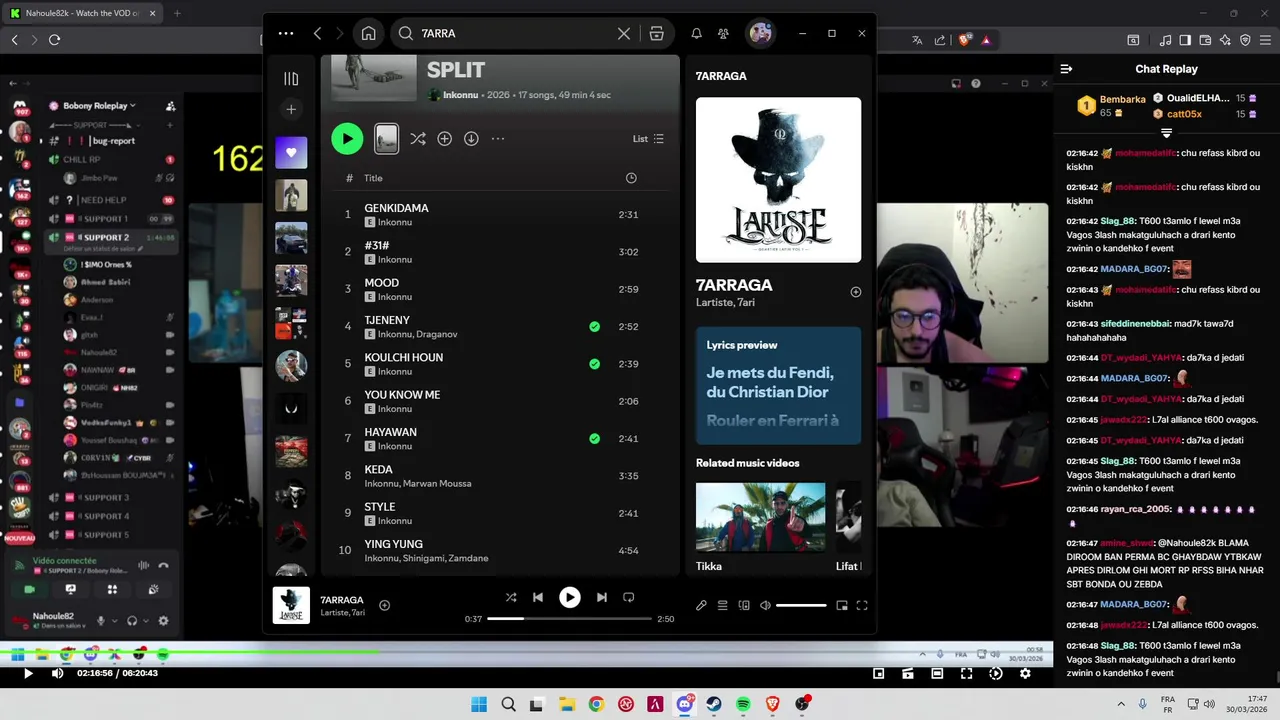Open the Lartiste album cover in panel

(778, 180)
